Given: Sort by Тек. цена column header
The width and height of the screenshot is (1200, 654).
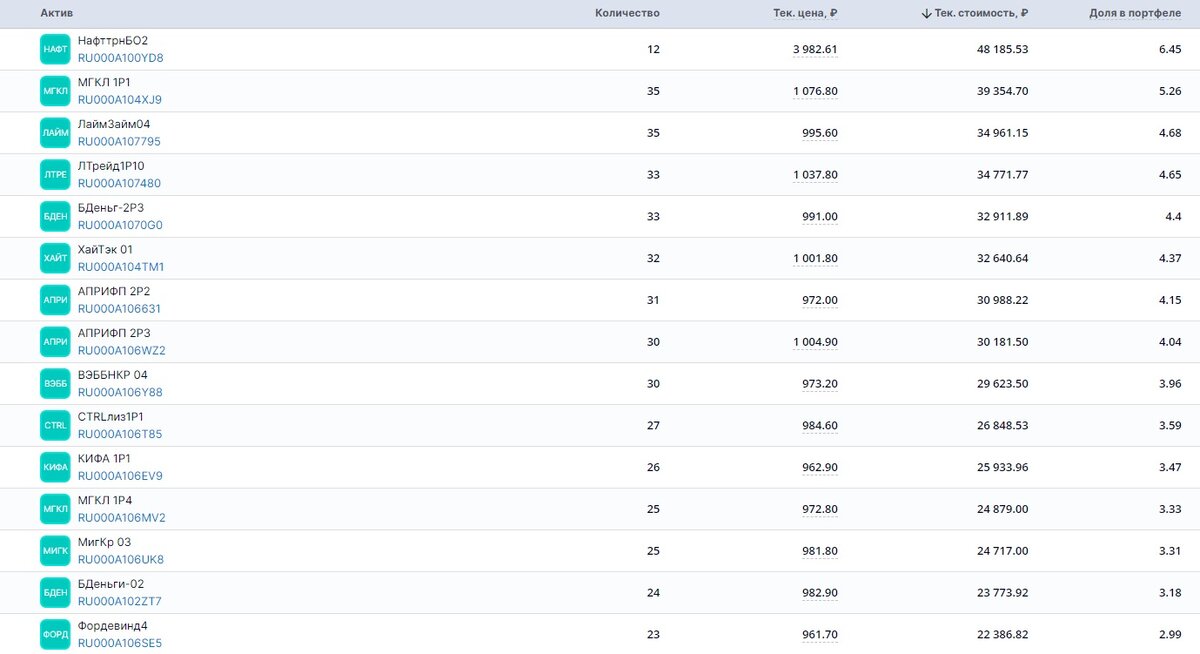Looking at the screenshot, I should [x=805, y=13].
